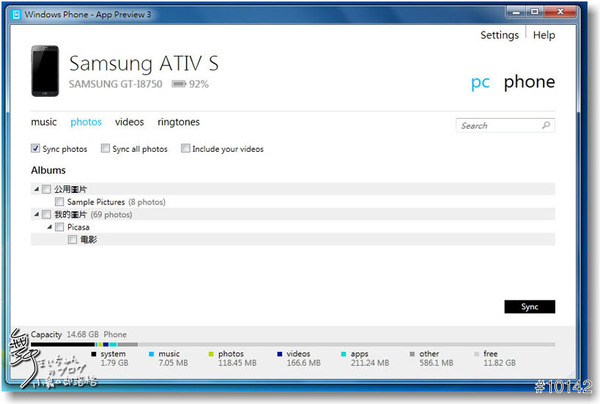
Task: Click the (8 photos) count
Action: point(147,202)
